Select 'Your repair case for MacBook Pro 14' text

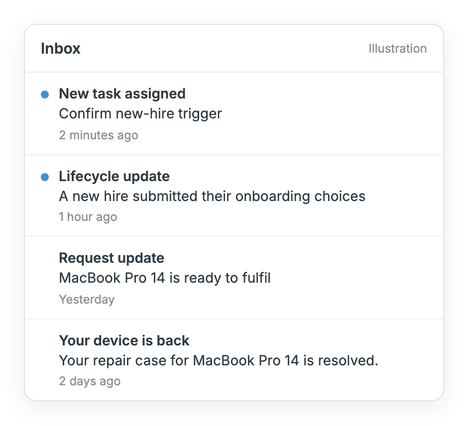tap(179, 361)
